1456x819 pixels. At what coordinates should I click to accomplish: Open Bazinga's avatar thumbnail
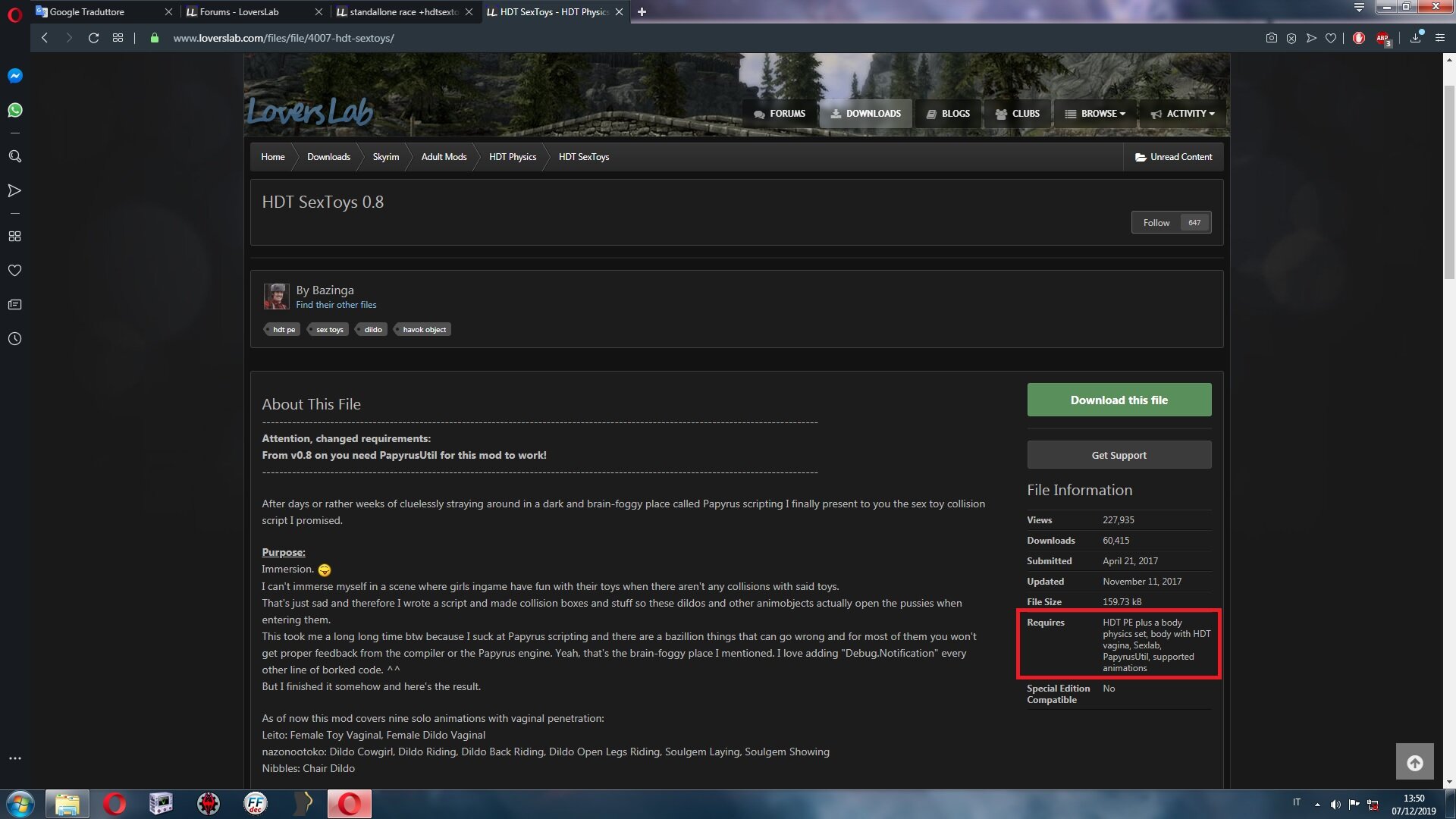click(x=276, y=297)
